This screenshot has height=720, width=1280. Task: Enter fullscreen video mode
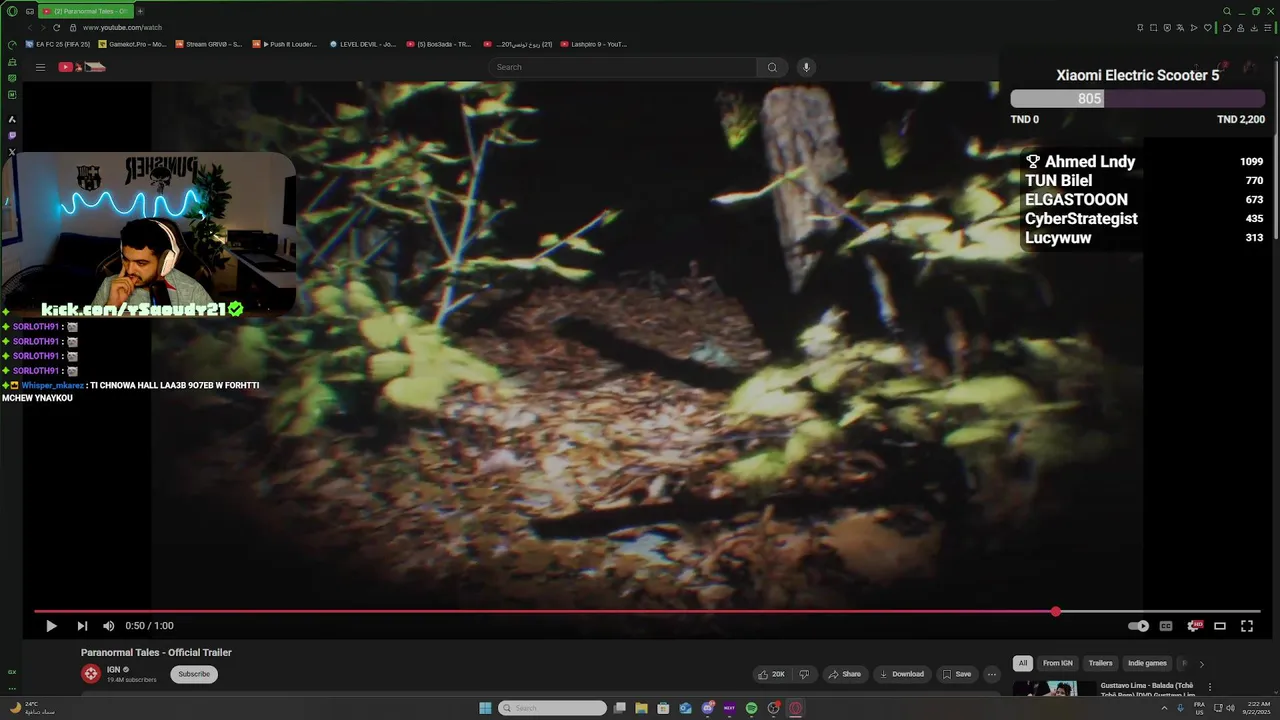pos(1247,626)
